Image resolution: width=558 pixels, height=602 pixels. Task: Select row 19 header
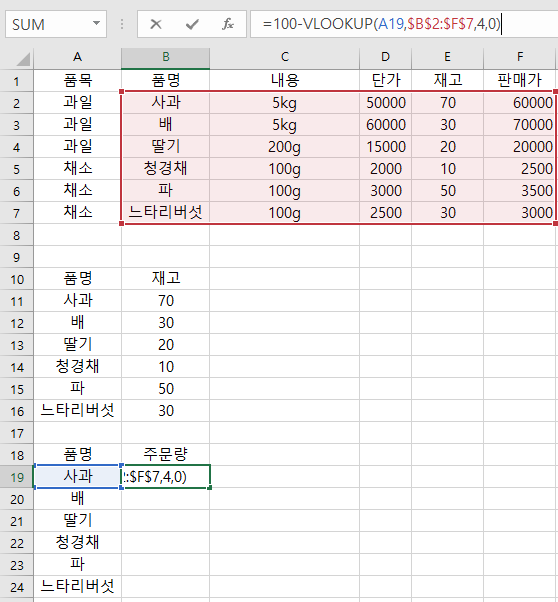click(x=17, y=477)
